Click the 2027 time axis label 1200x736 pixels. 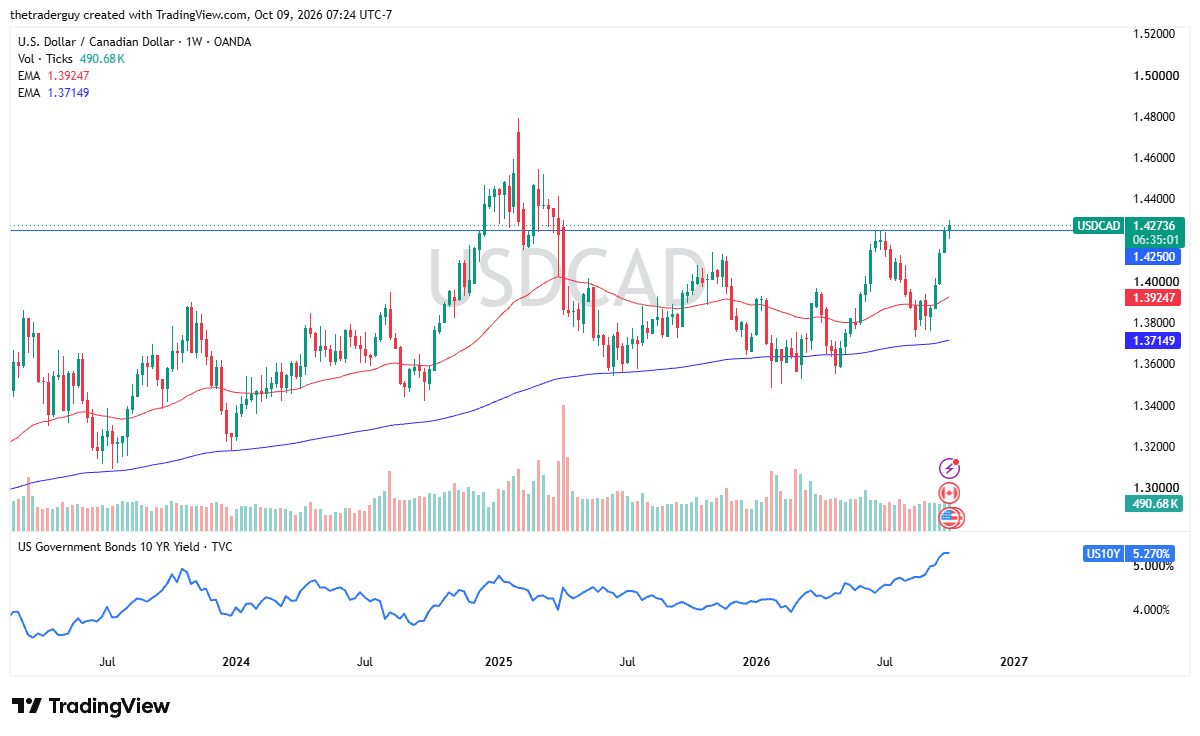tap(1014, 662)
